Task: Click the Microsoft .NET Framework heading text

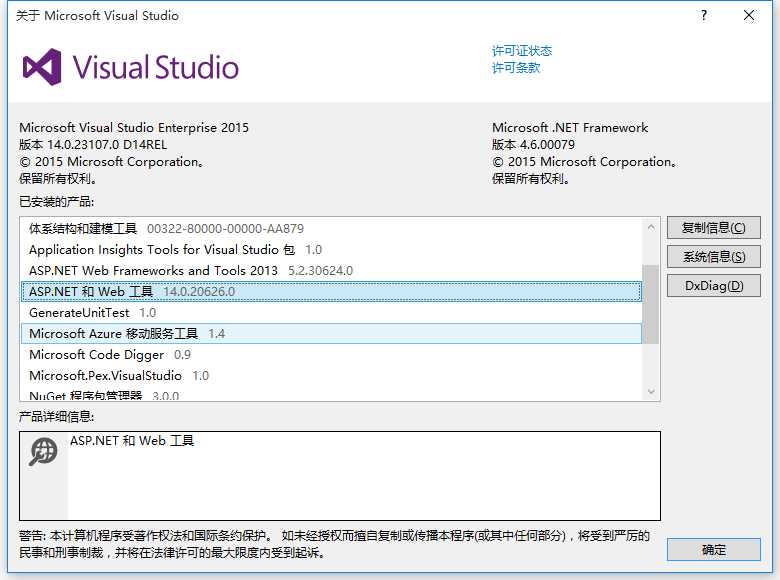Action: click(570, 128)
